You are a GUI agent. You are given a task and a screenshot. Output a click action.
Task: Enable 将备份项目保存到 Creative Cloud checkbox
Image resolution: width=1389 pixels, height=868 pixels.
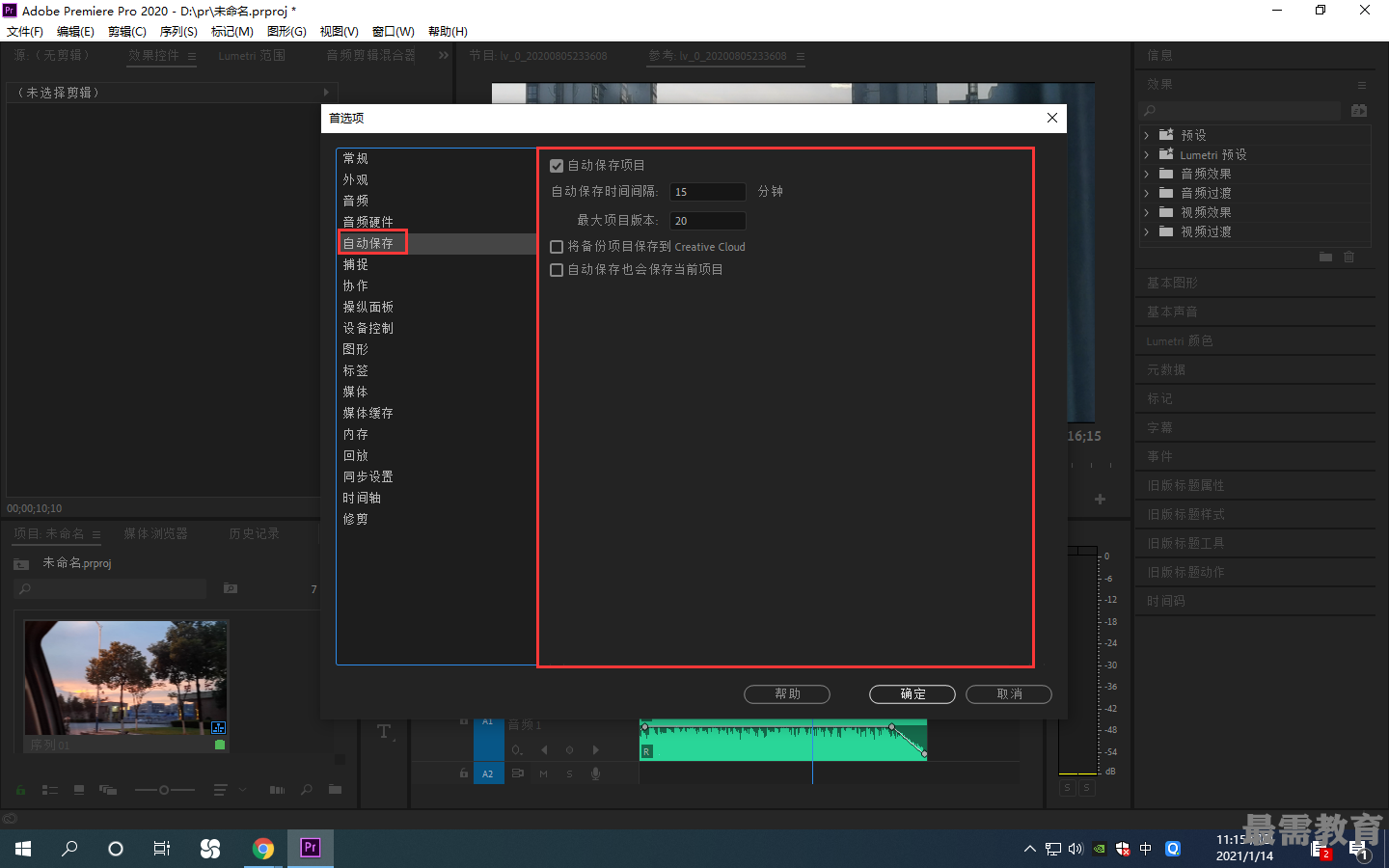557,247
